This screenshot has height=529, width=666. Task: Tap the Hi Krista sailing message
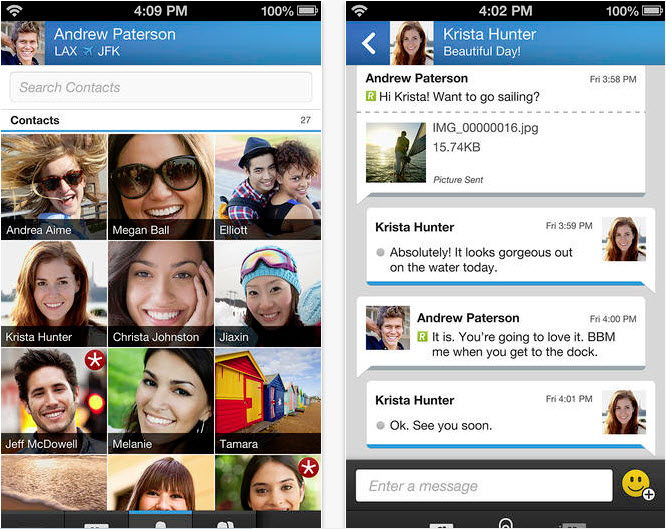pos(459,97)
